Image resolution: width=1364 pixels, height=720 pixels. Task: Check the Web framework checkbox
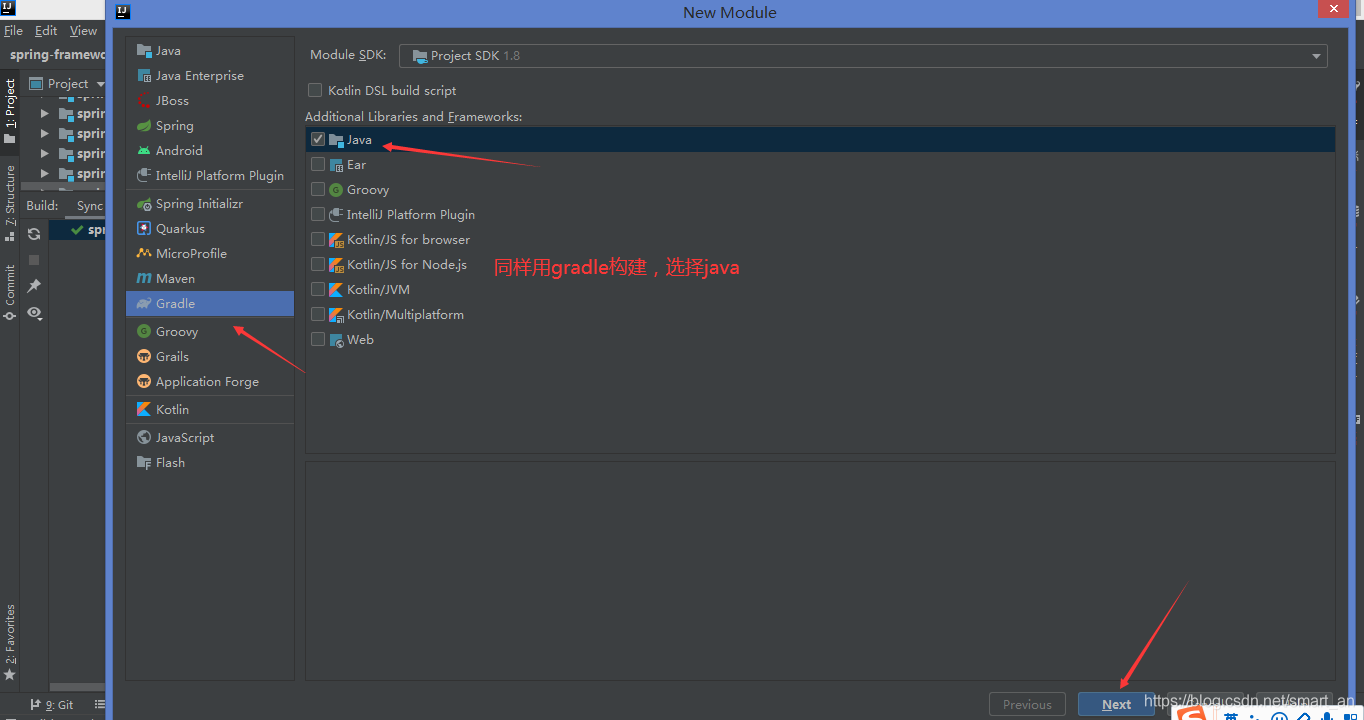tap(318, 339)
